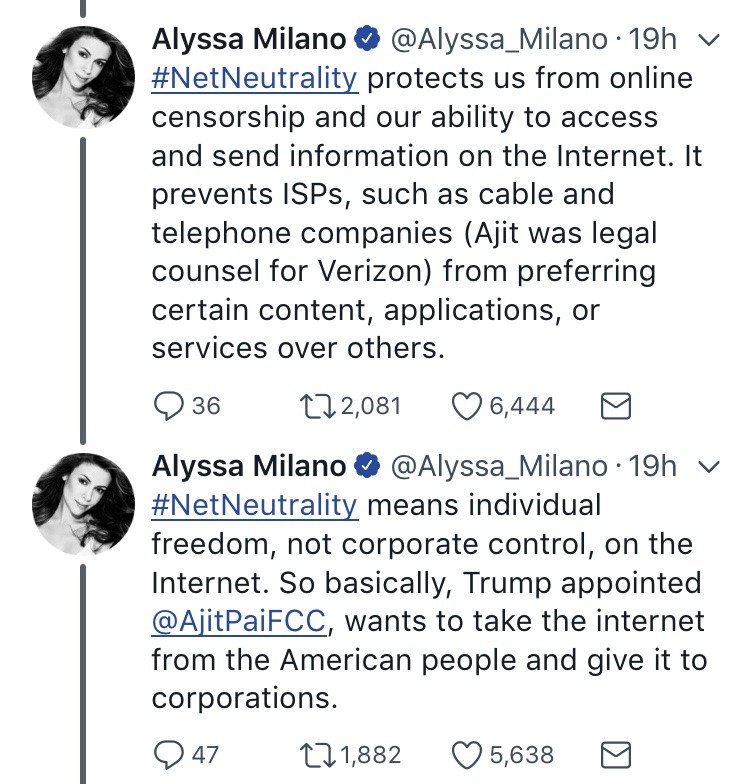Send second tweet via message envelope icon
The height and width of the screenshot is (784, 750).
[x=614, y=754]
